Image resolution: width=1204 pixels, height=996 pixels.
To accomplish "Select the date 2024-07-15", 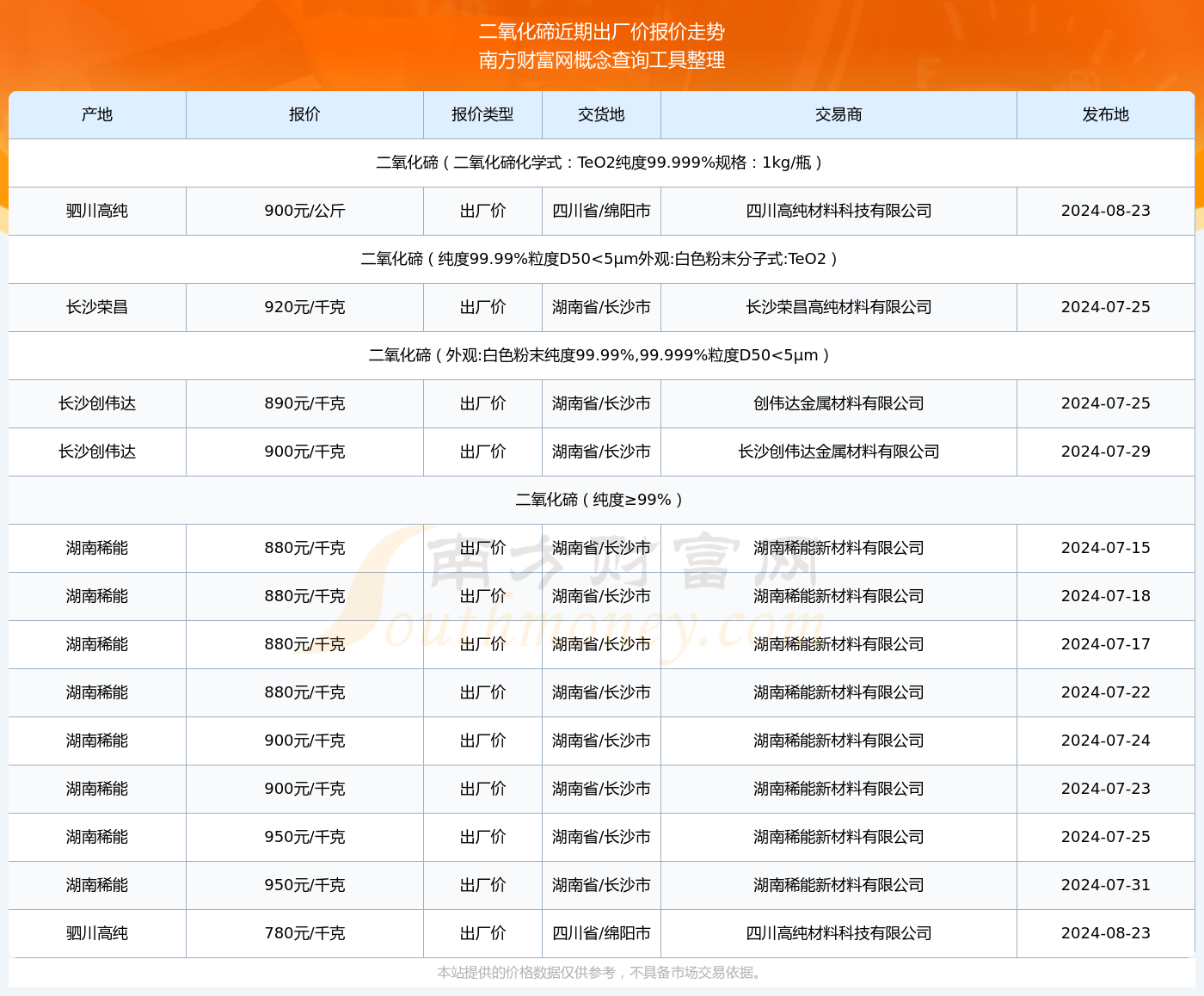I will pyautogui.click(x=1106, y=548).
